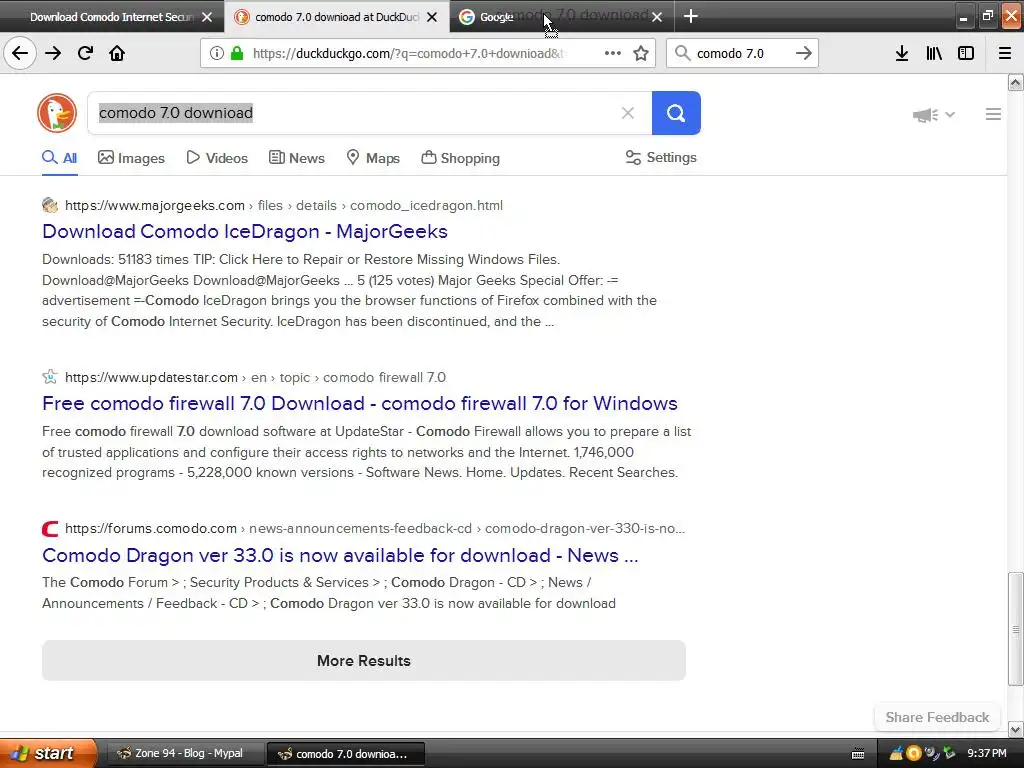Viewport: 1024px width, 768px height.
Task: Expand the megaphone dropdown chevron
Action: (x=950, y=114)
